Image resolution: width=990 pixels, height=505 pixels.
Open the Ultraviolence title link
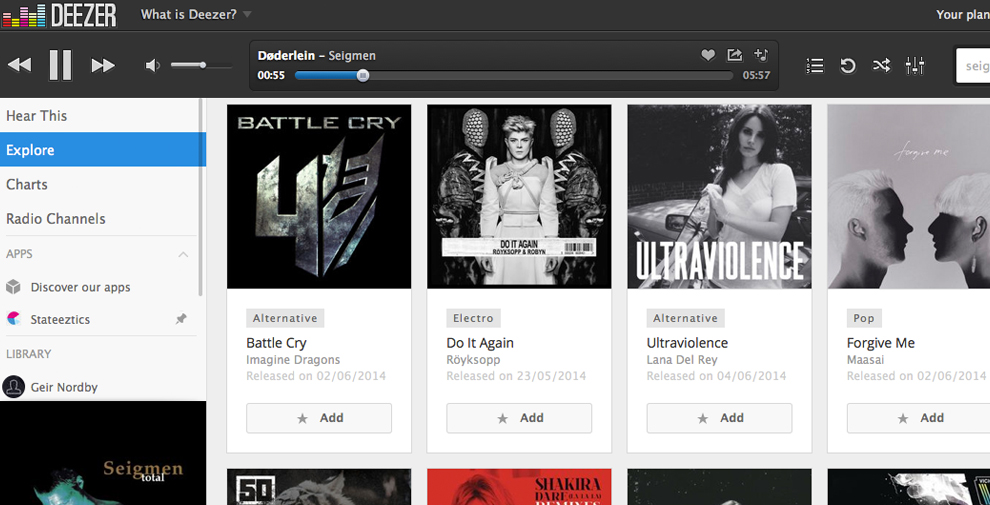pos(687,343)
